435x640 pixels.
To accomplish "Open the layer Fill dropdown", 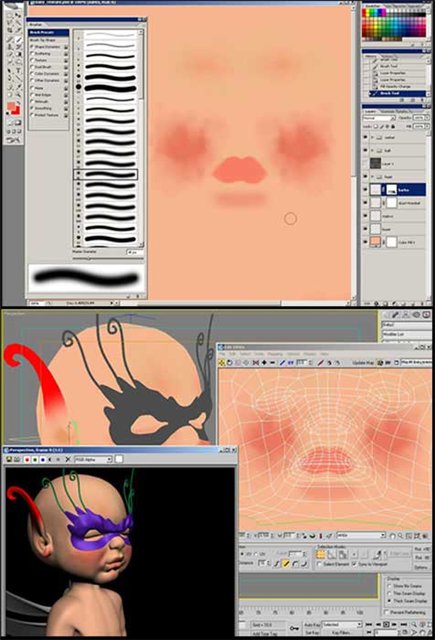I will [427, 127].
